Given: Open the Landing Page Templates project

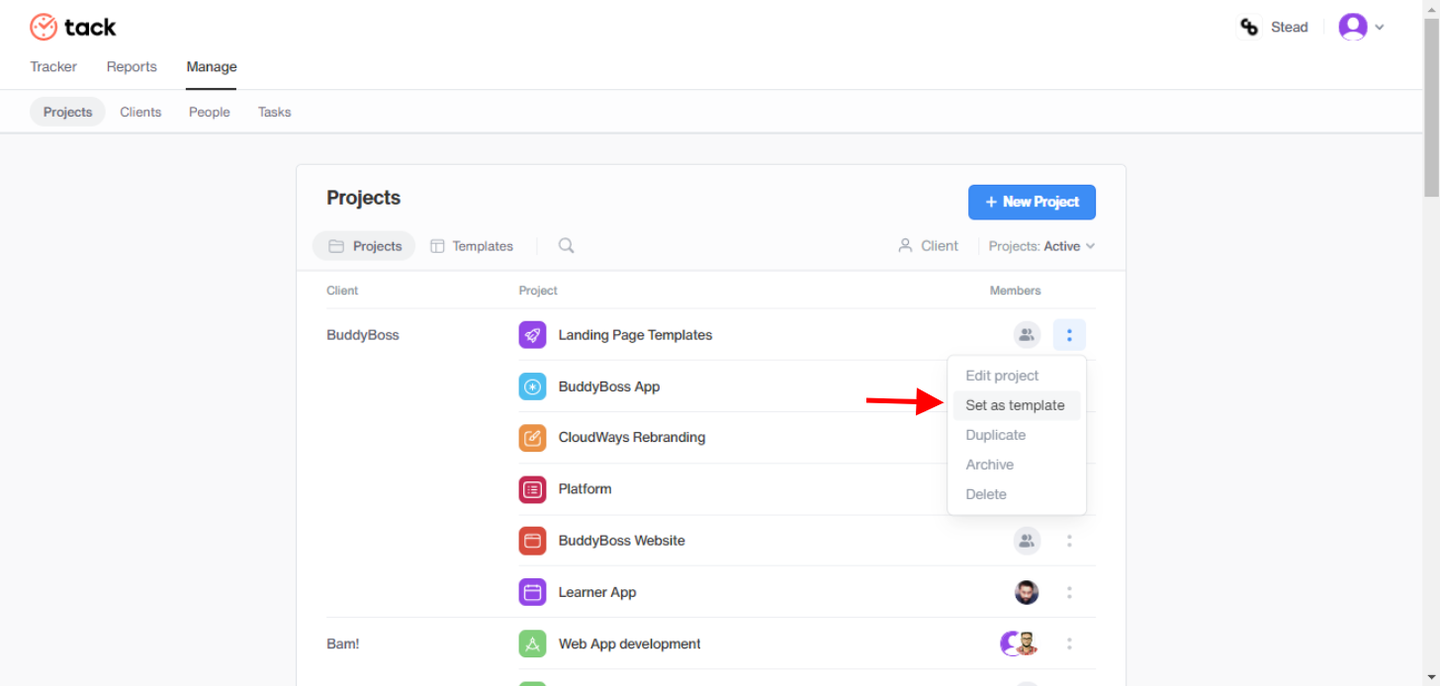Looking at the screenshot, I should coord(635,335).
